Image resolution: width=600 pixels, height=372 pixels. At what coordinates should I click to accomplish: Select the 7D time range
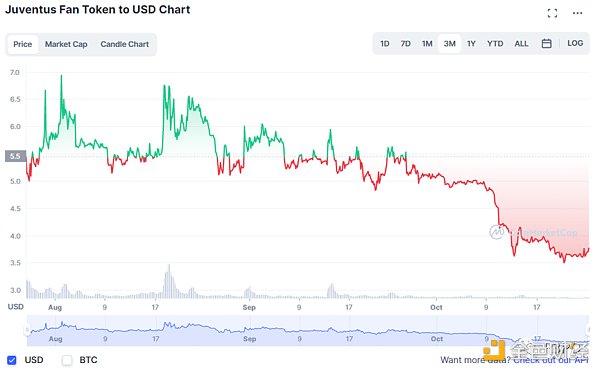[406, 44]
